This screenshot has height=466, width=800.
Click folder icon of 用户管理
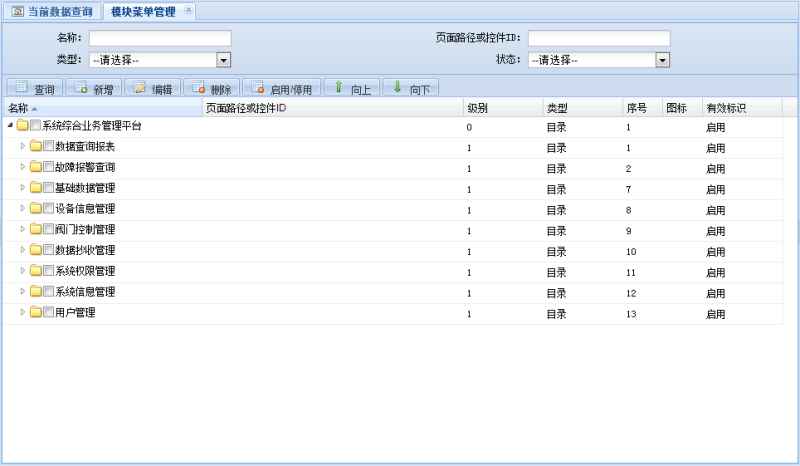36,312
